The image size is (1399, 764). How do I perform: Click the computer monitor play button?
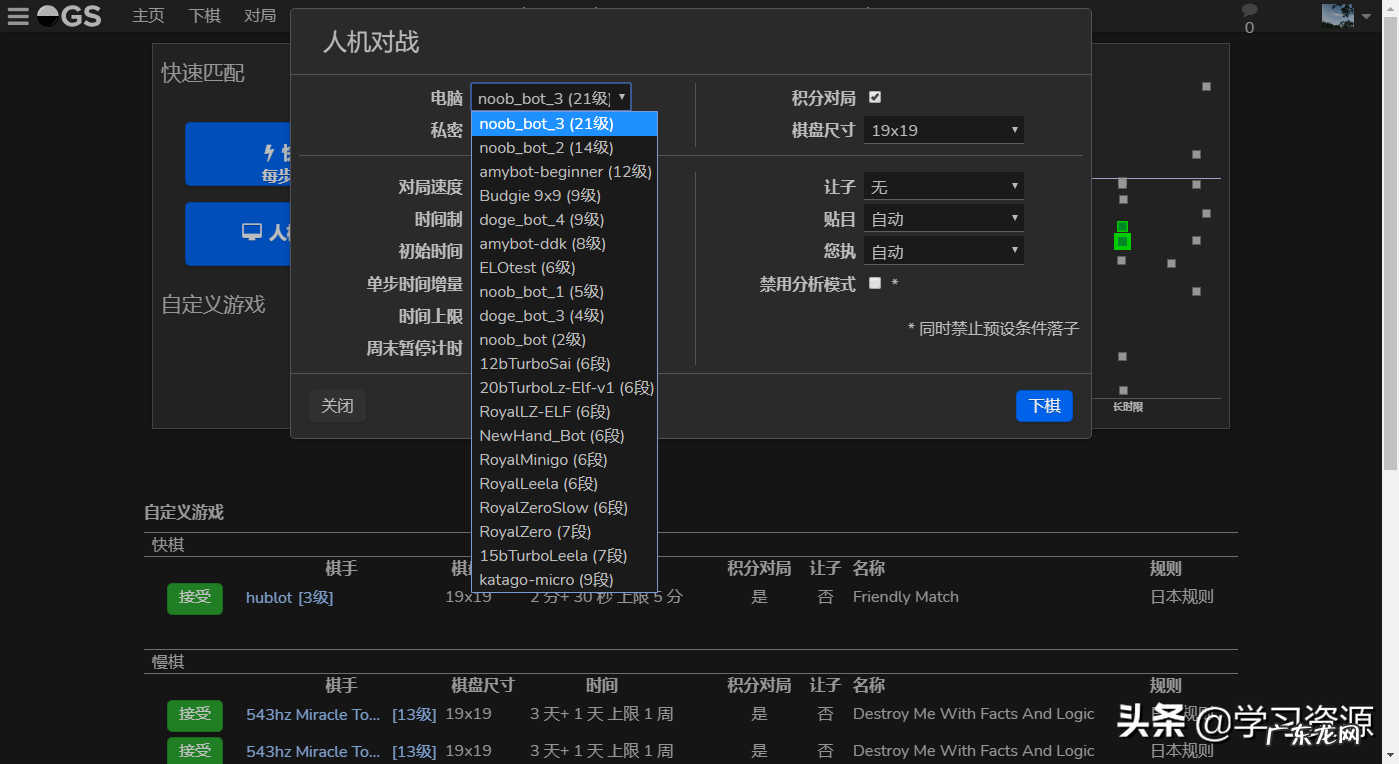(238, 233)
